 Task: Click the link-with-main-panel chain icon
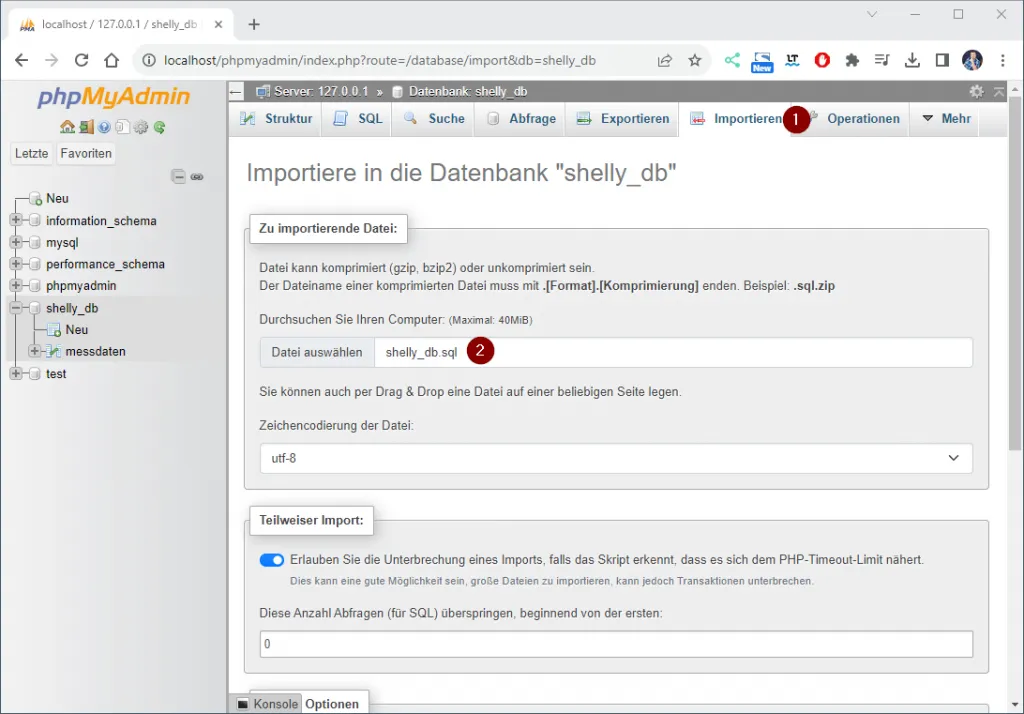click(x=197, y=177)
